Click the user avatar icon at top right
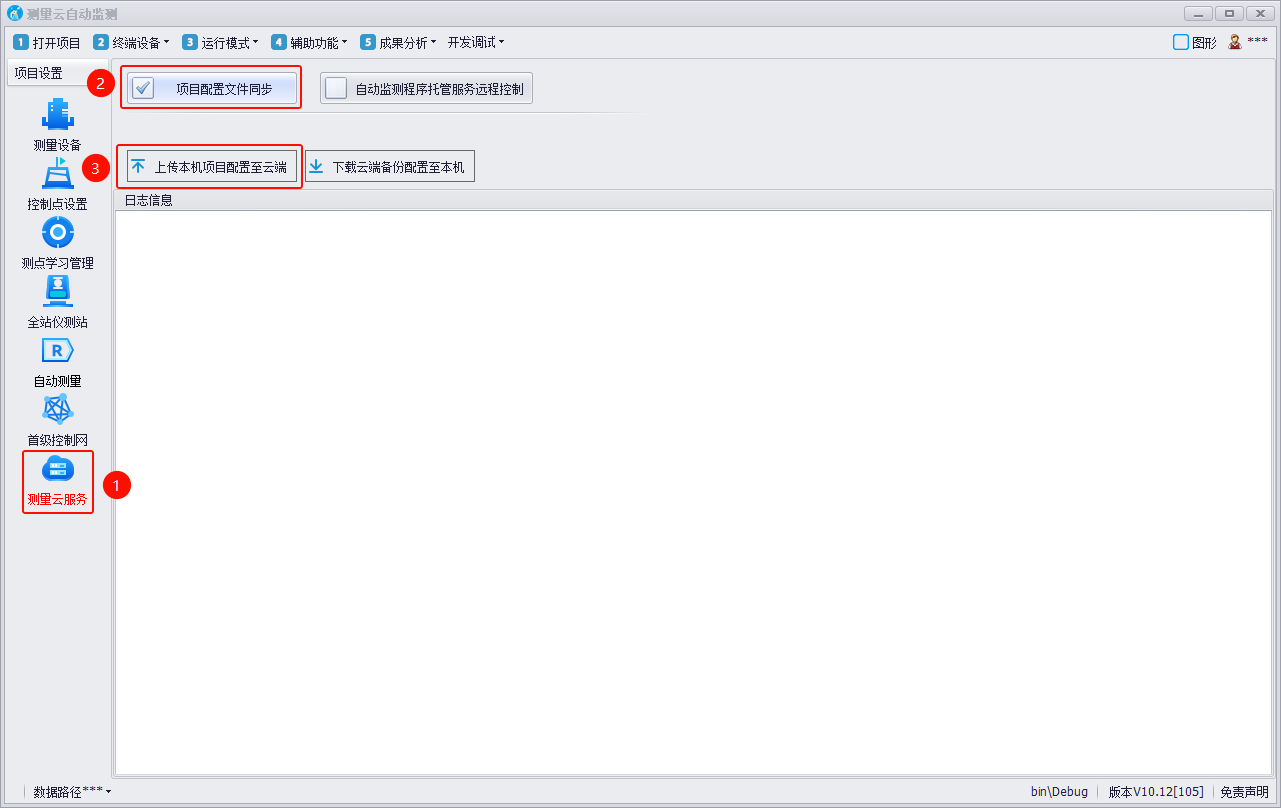 coord(1235,42)
